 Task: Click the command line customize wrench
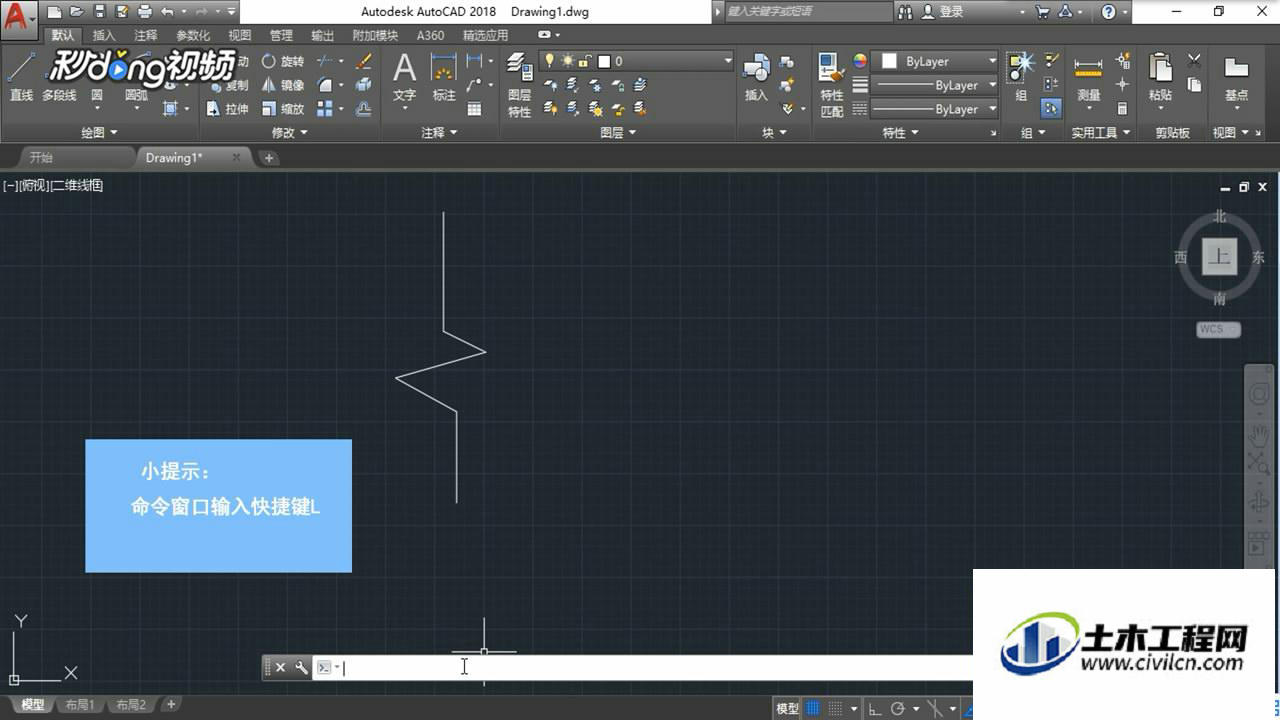301,668
